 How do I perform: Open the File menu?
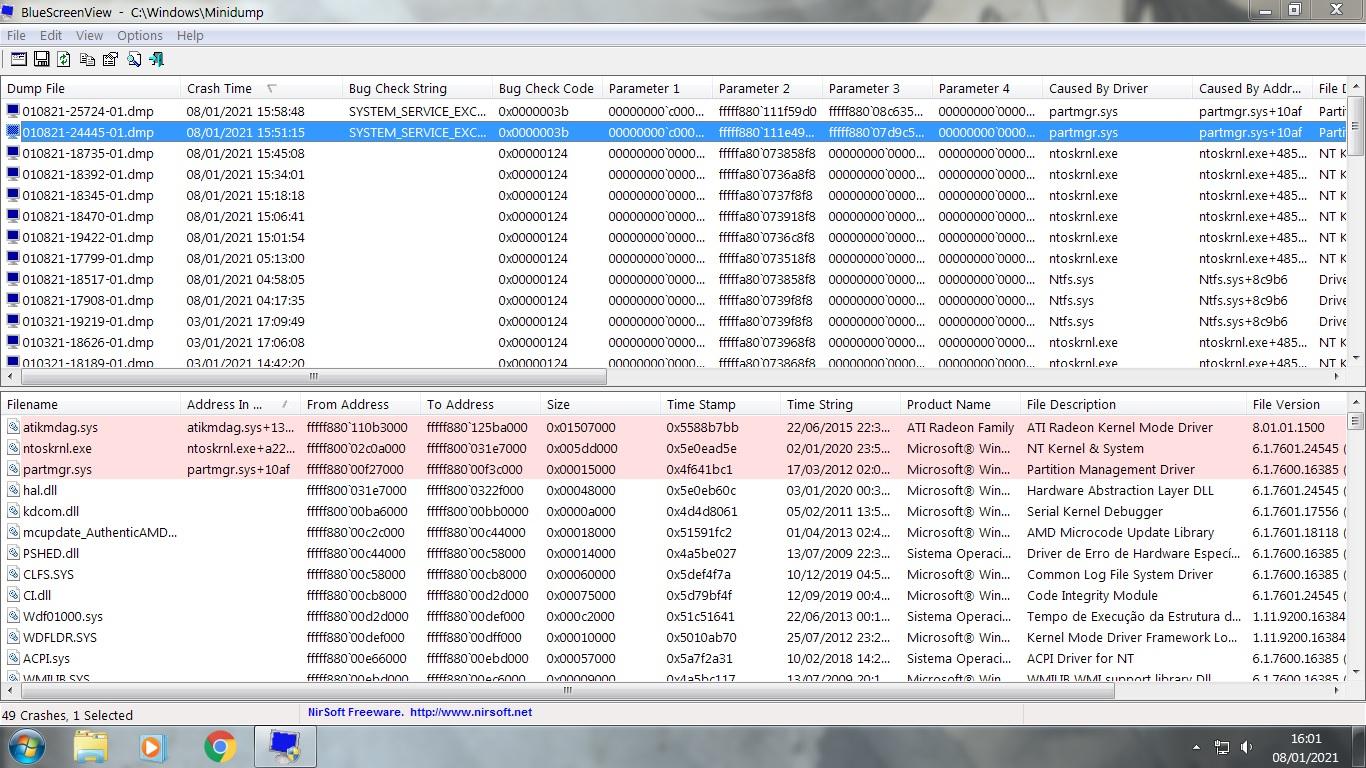[x=16, y=35]
